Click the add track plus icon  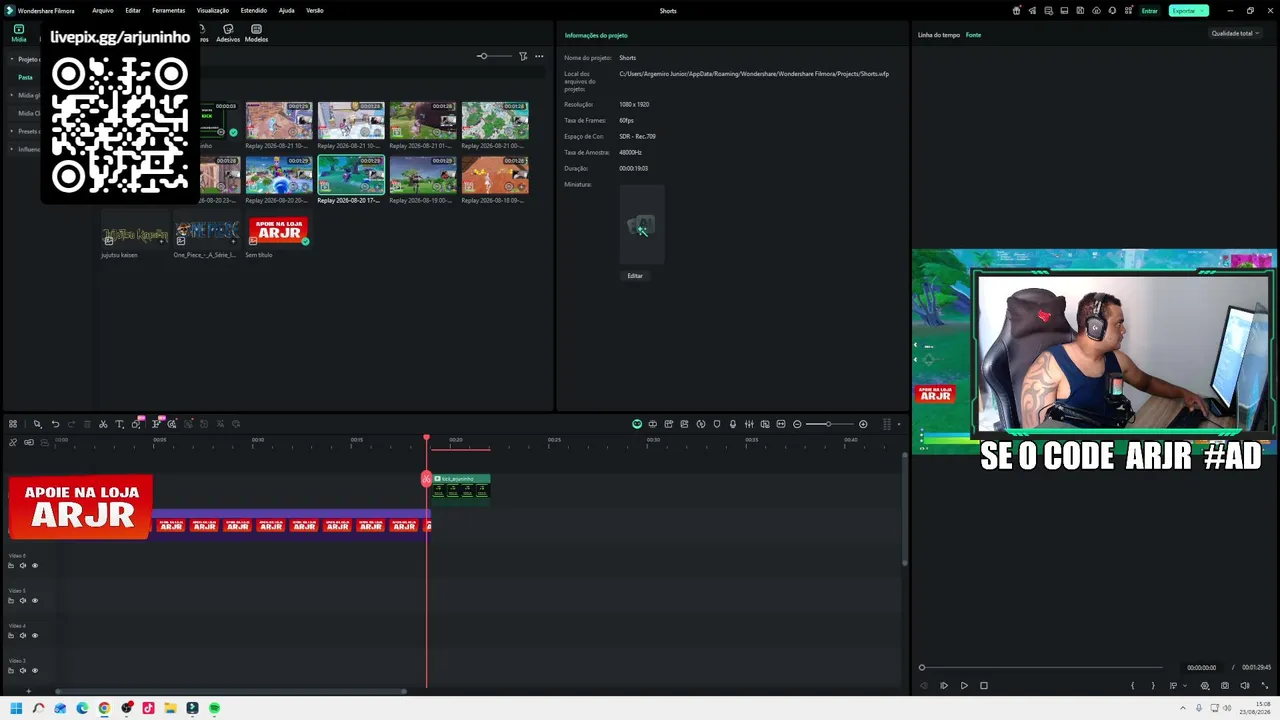coord(28,691)
